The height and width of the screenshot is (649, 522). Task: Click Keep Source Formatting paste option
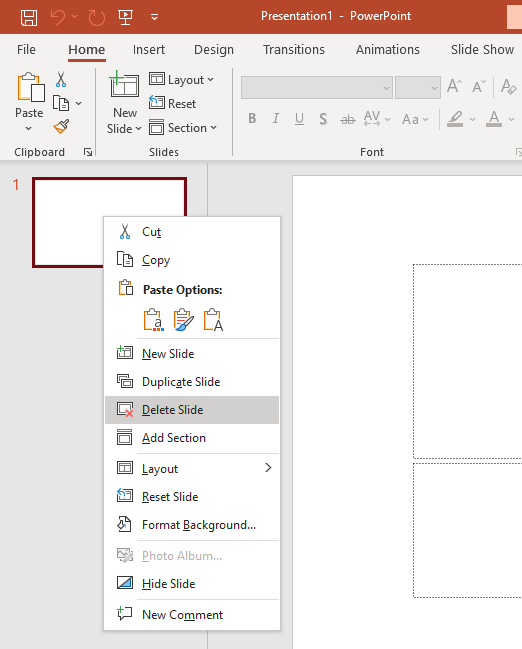pyautogui.click(x=183, y=320)
